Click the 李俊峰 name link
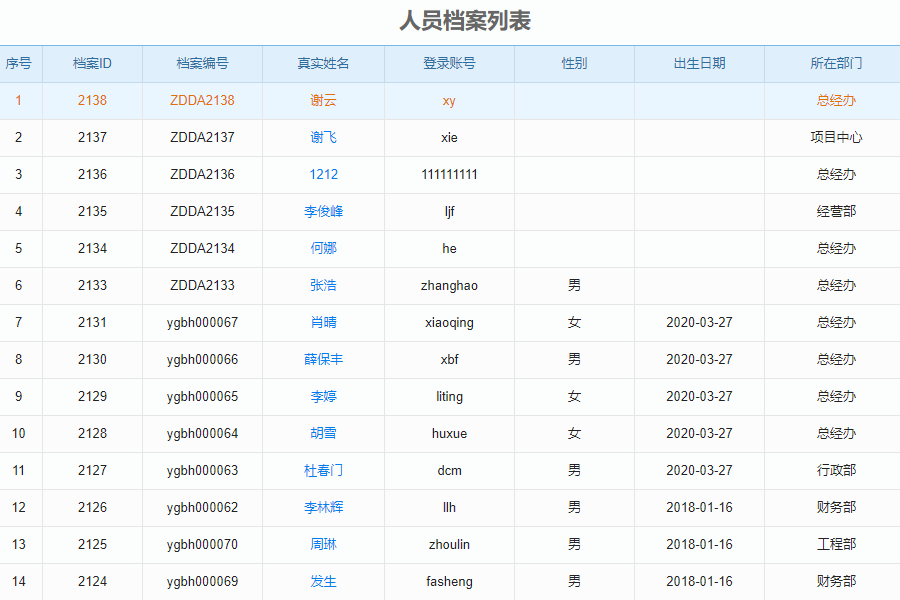Image resolution: width=900 pixels, height=600 pixels. point(323,211)
